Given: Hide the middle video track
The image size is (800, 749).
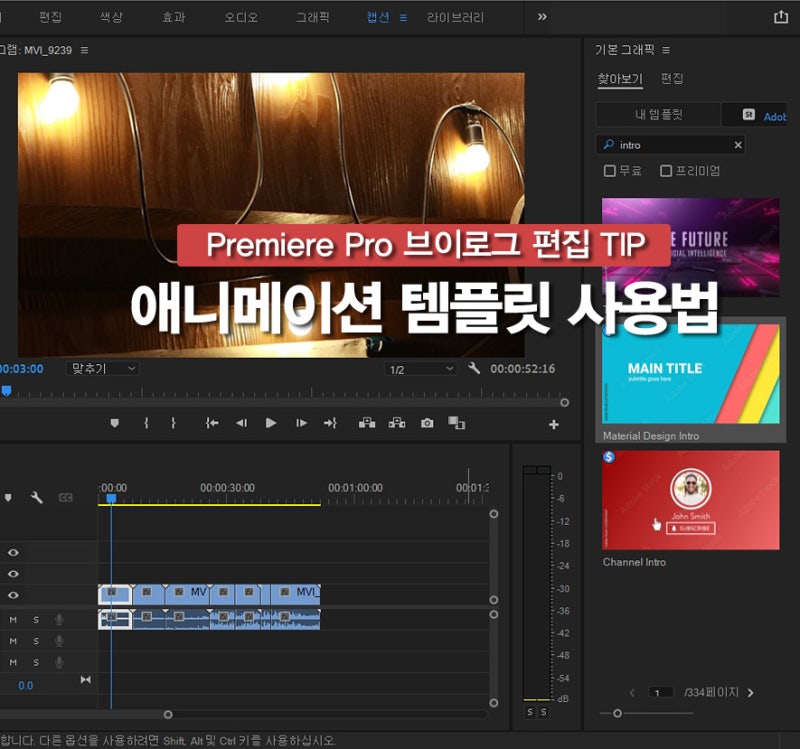Looking at the screenshot, I should tap(13, 574).
